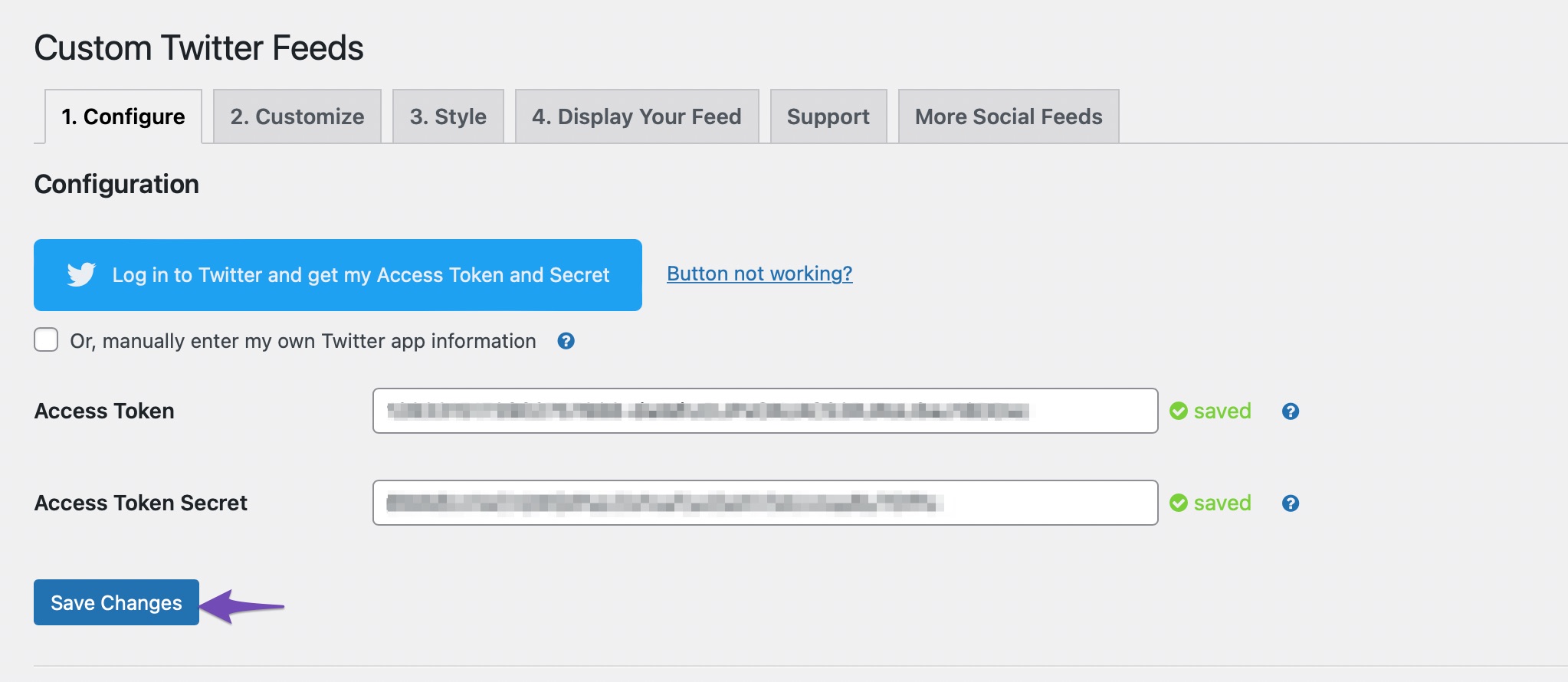Click help icon beside Access Token
This screenshot has width=1568, height=682.
1291,411
